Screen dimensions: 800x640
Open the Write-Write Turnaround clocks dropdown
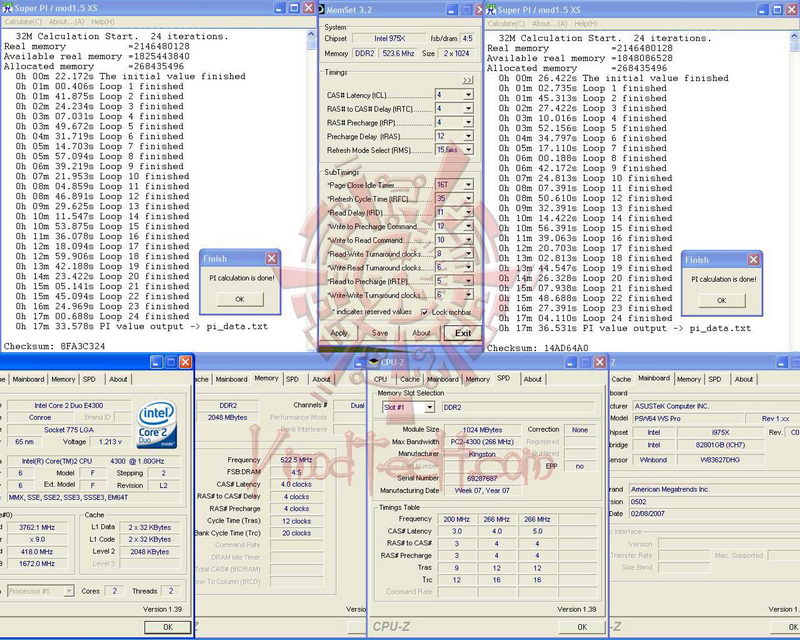tap(468, 295)
